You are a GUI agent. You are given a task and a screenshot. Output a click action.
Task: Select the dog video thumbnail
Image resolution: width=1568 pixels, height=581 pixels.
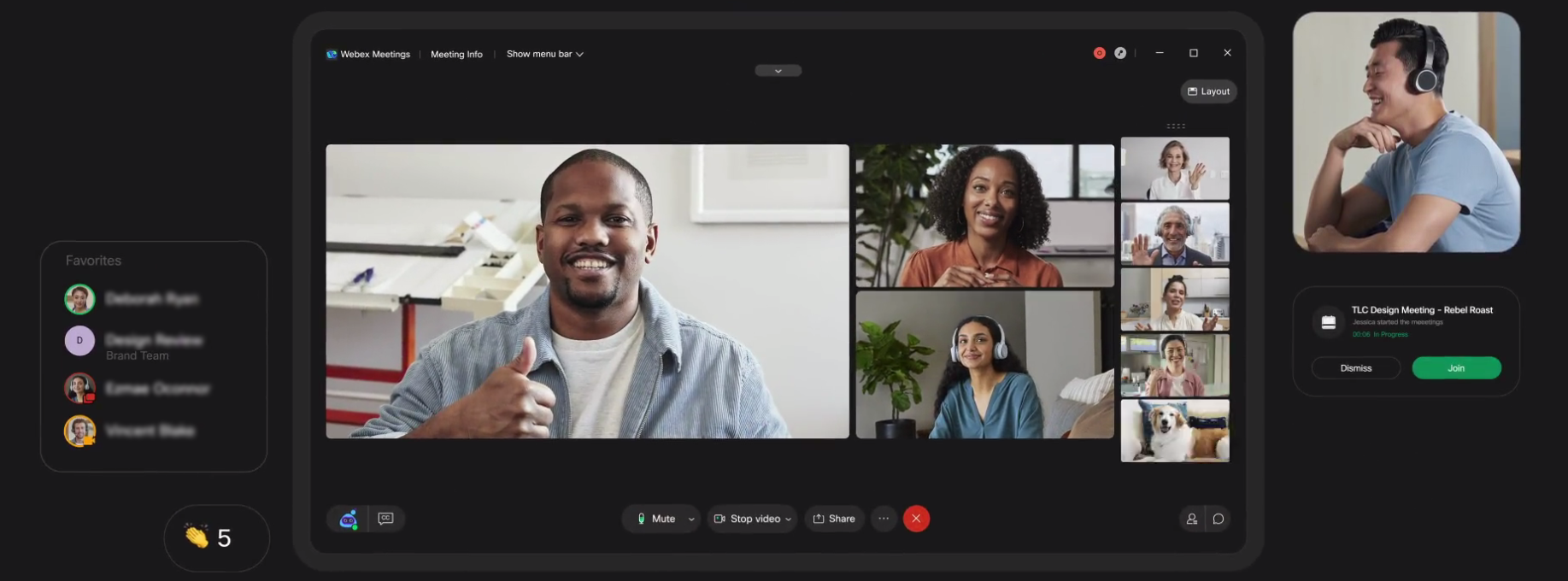pos(1175,431)
